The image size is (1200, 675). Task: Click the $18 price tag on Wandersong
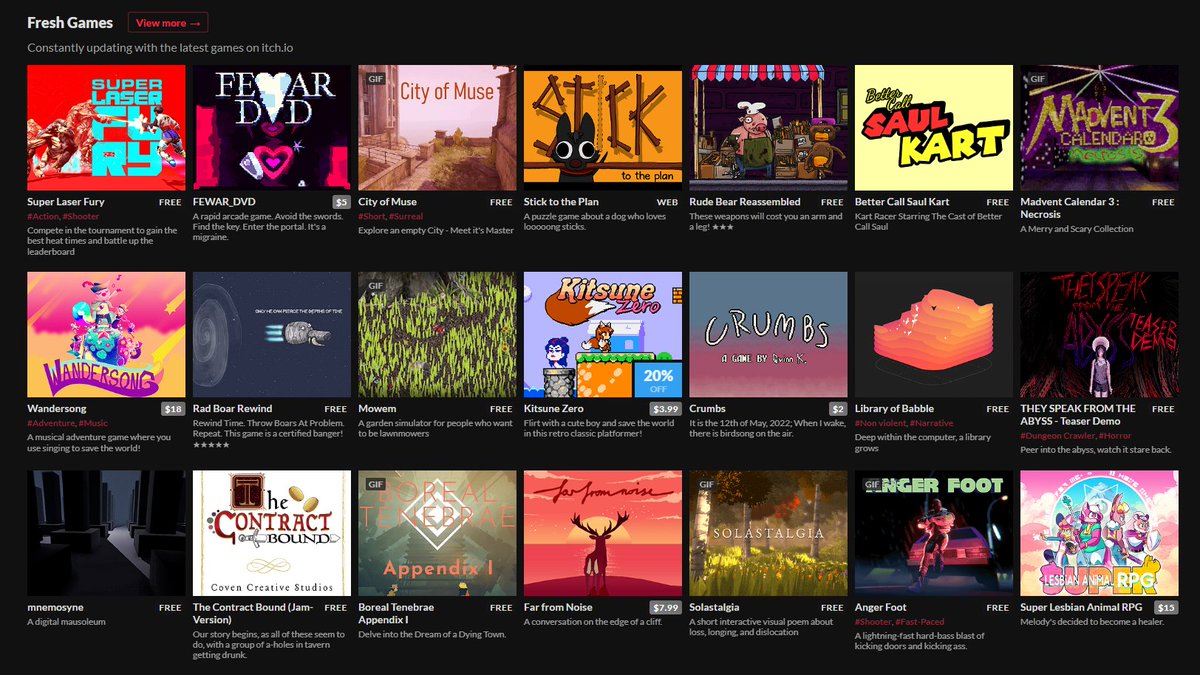[x=174, y=409]
